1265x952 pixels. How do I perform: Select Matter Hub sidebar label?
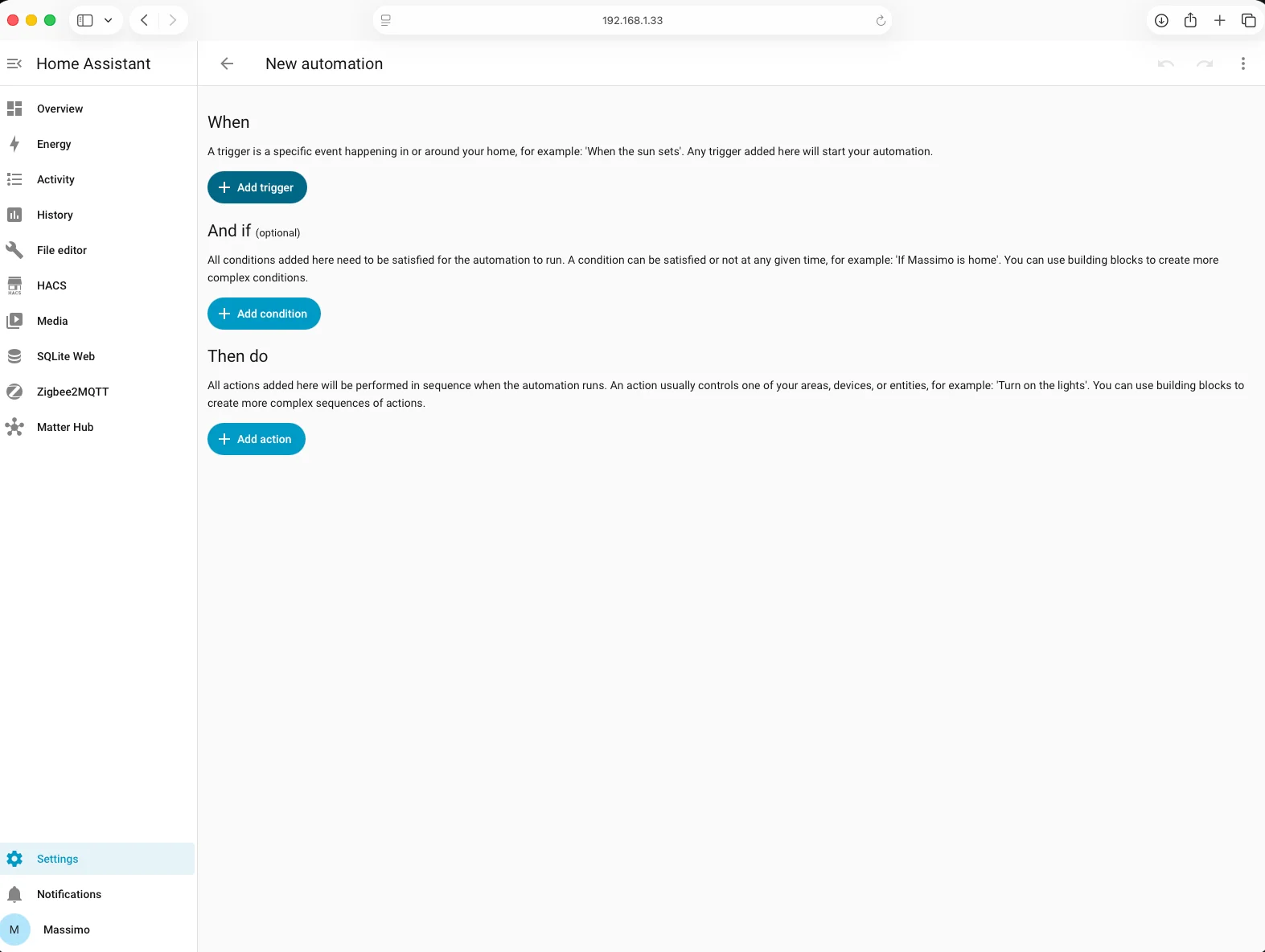point(65,427)
